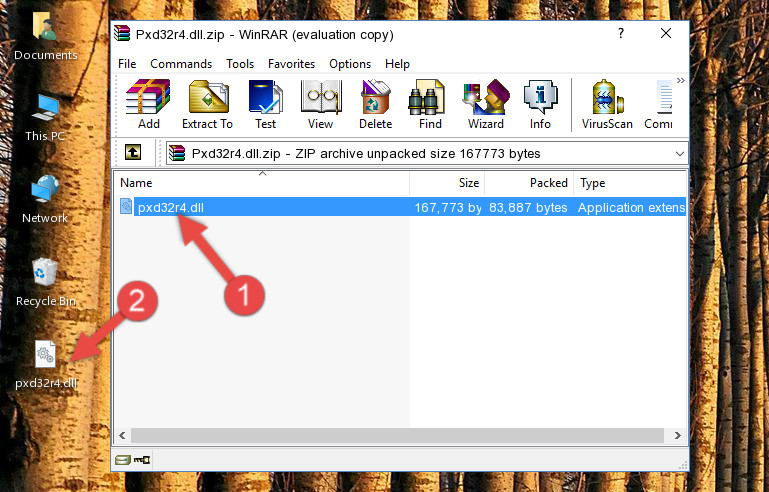
Task: Open the View file tool
Action: (x=321, y=104)
